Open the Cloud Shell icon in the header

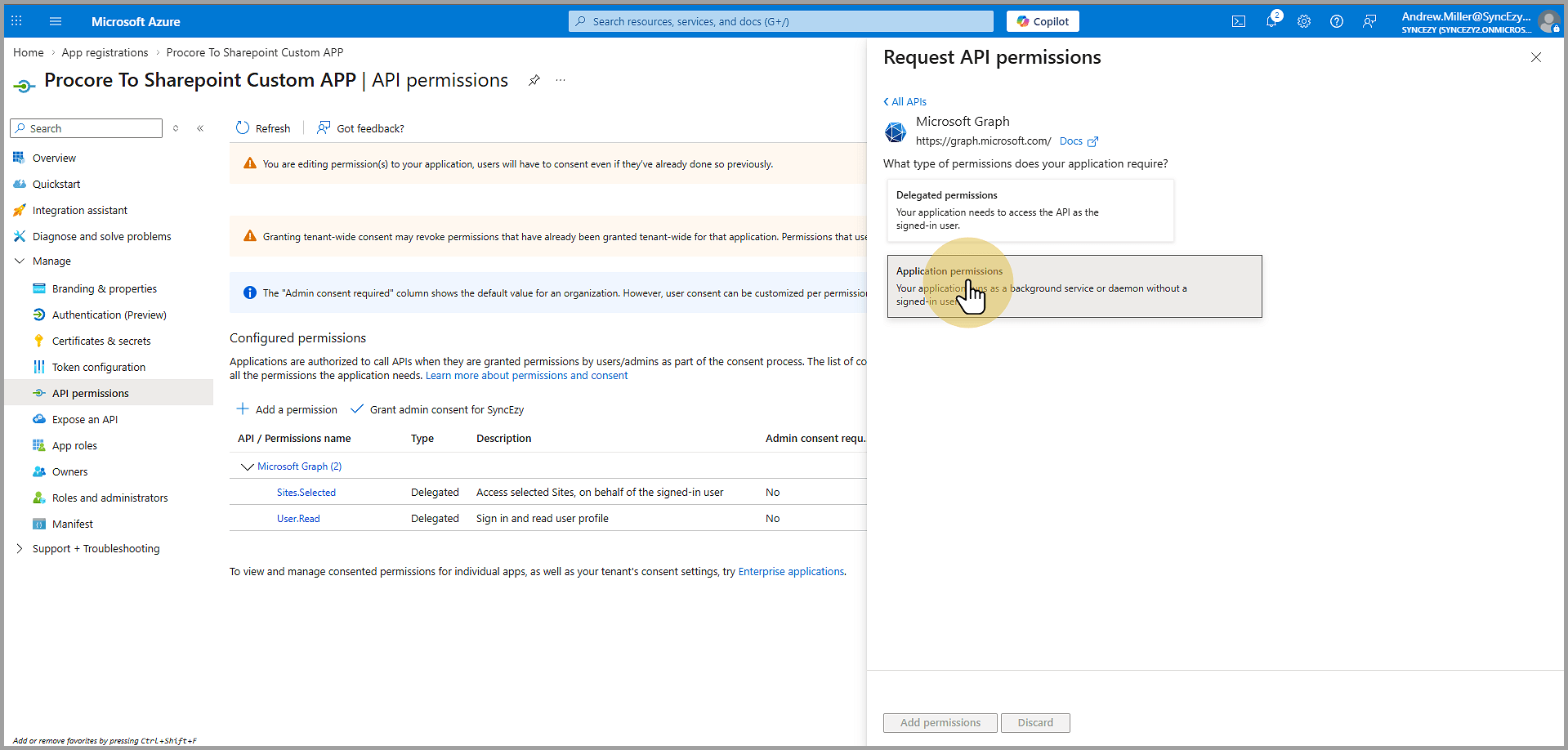pos(1239,21)
